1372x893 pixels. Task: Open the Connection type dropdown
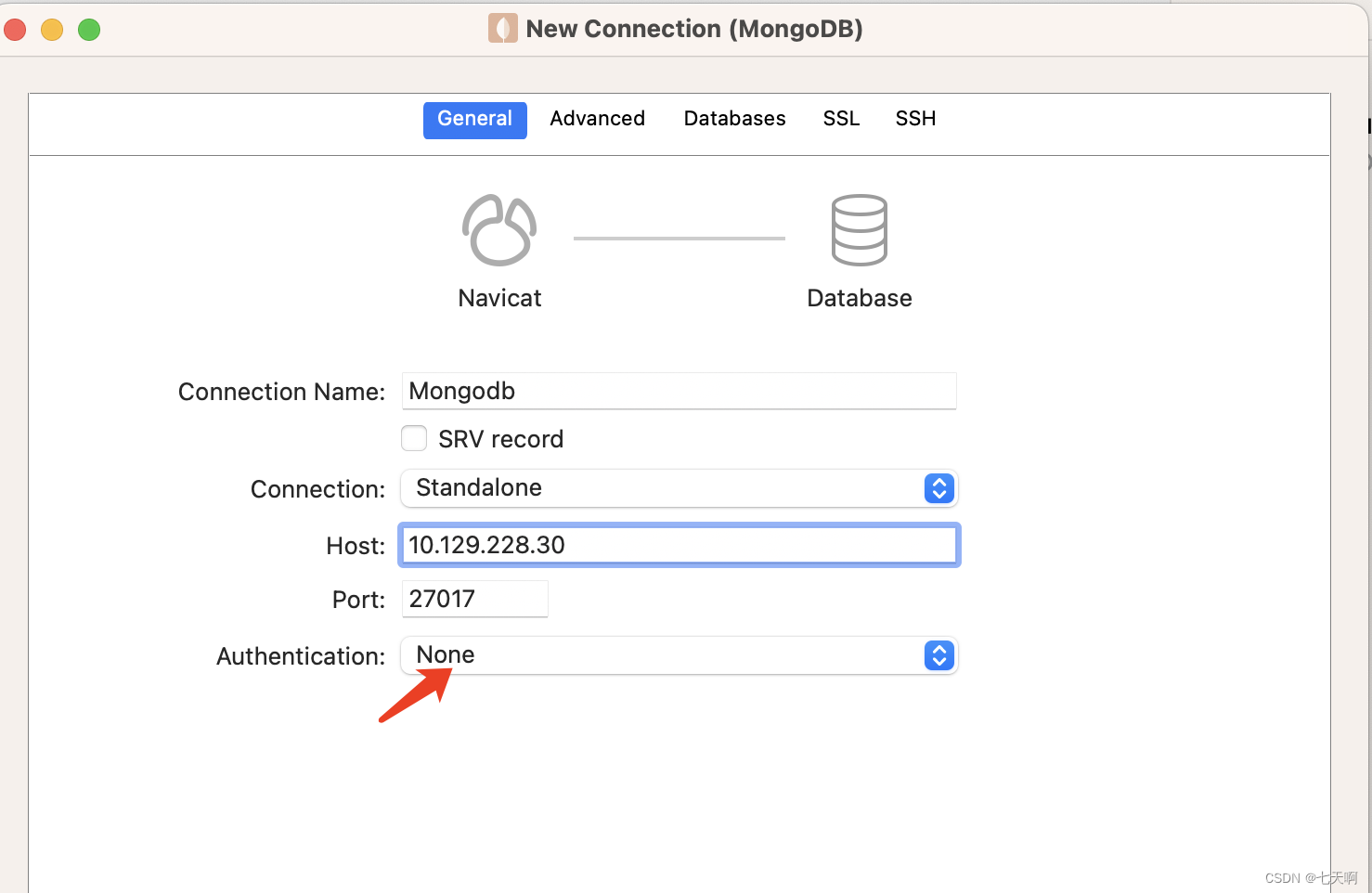point(679,488)
